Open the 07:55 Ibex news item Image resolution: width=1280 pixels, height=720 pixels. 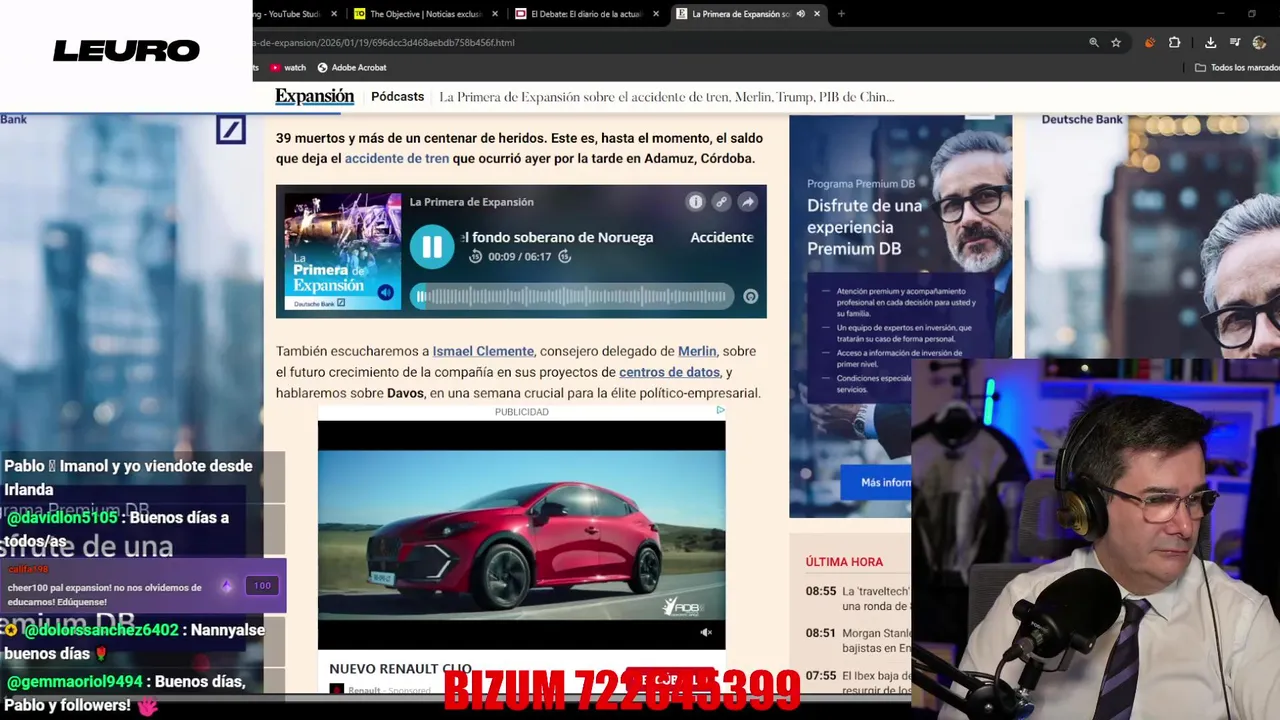[x=877, y=683]
